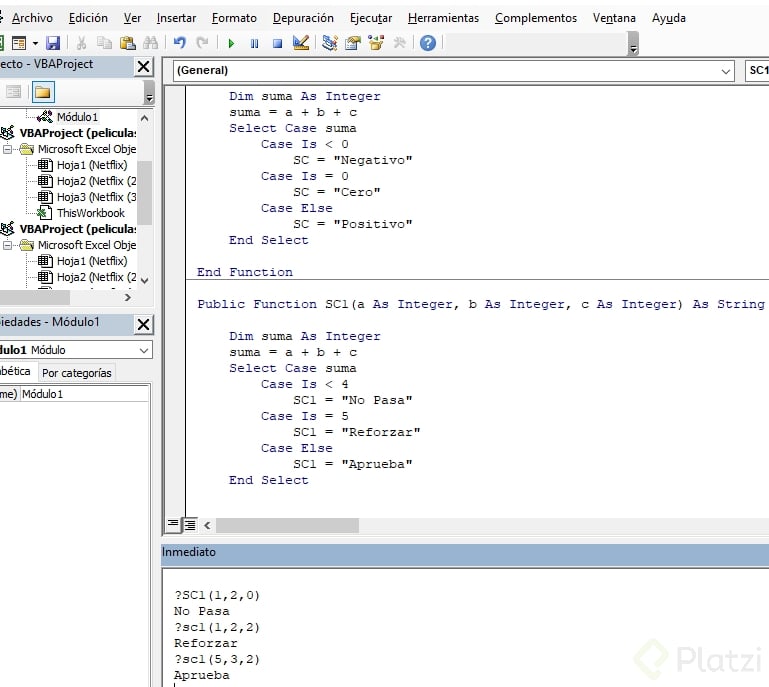Viewport: 769px width, 687px height.
Task: Save the project with the floppy disk icon
Action: coord(53,43)
